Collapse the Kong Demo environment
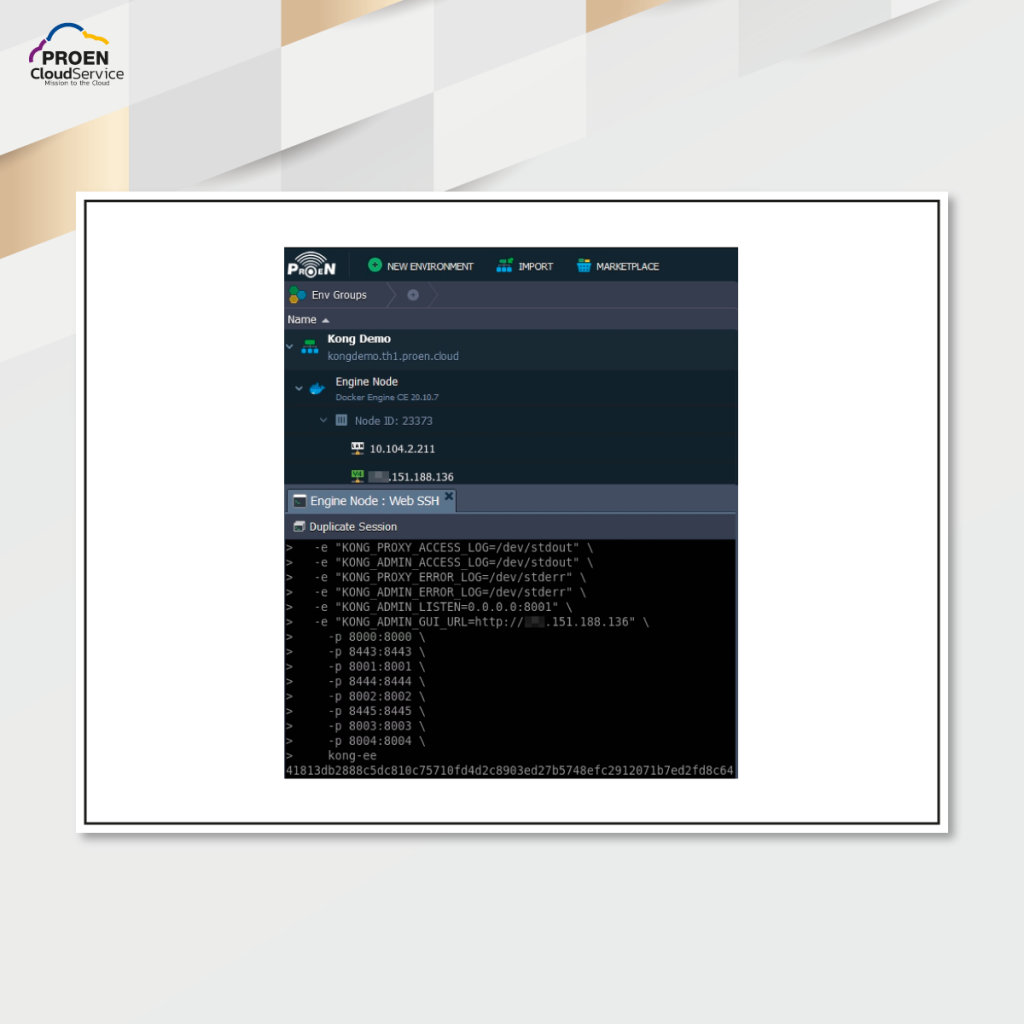1024x1024 pixels. click(290, 347)
